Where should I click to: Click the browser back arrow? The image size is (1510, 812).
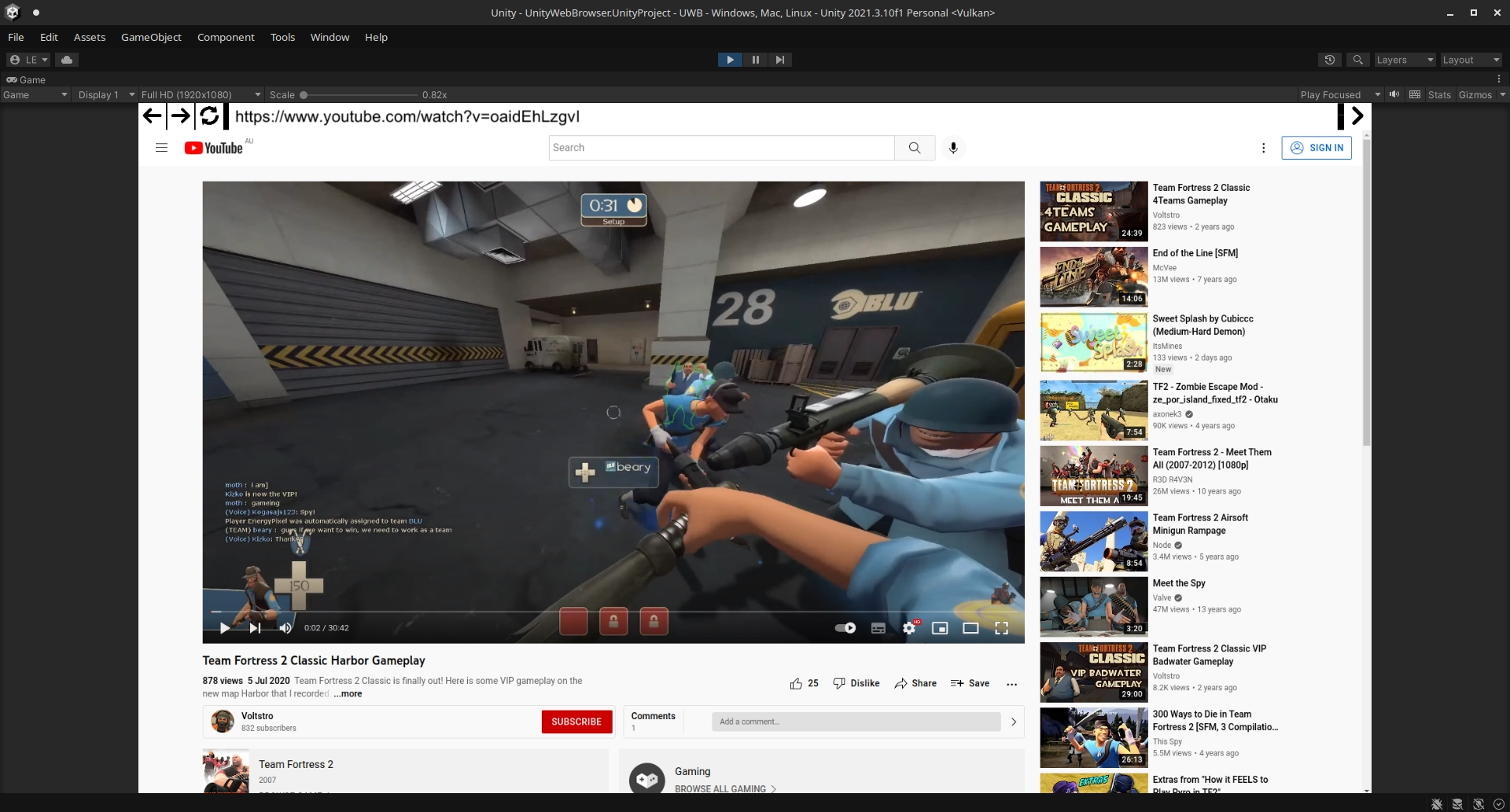coord(153,116)
